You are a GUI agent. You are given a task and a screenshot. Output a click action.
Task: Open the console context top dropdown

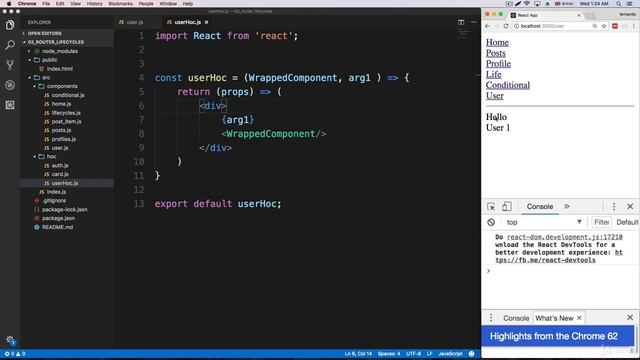(x=544, y=222)
